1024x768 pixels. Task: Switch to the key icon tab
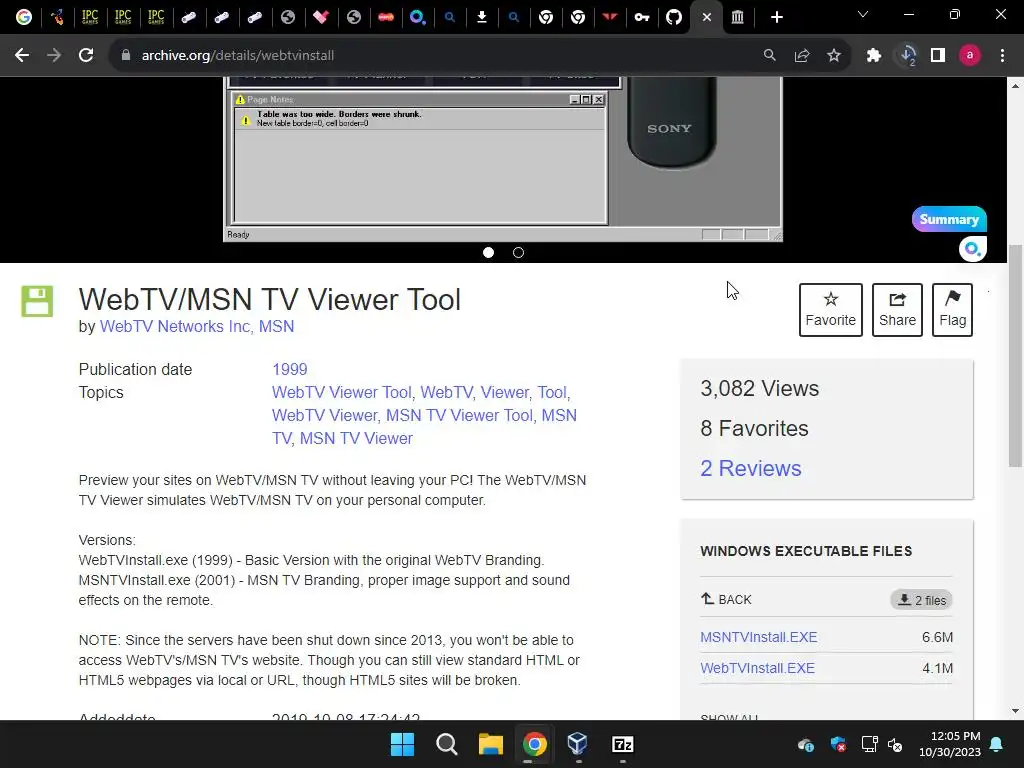coord(641,17)
